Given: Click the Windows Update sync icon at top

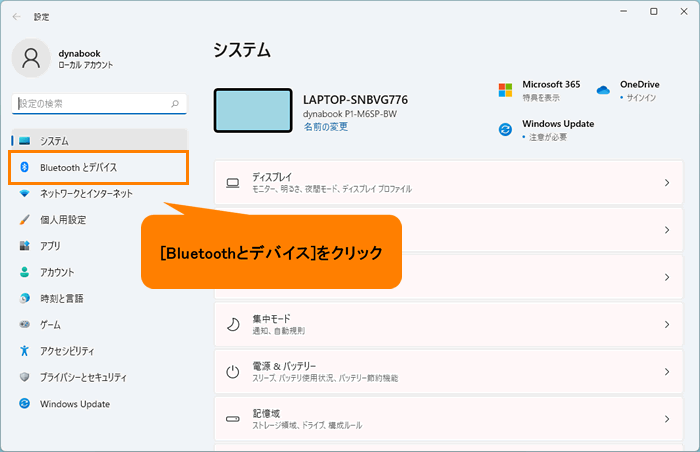Looking at the screenshot, I should click(505, 130).
